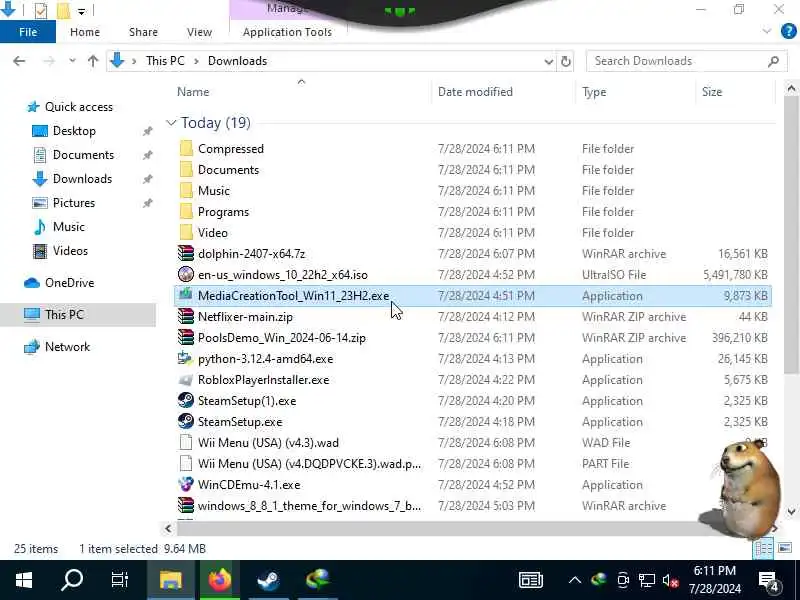Open the Share ribbon tab
Viewport: 800px width, 600px height.
point(143,32)
